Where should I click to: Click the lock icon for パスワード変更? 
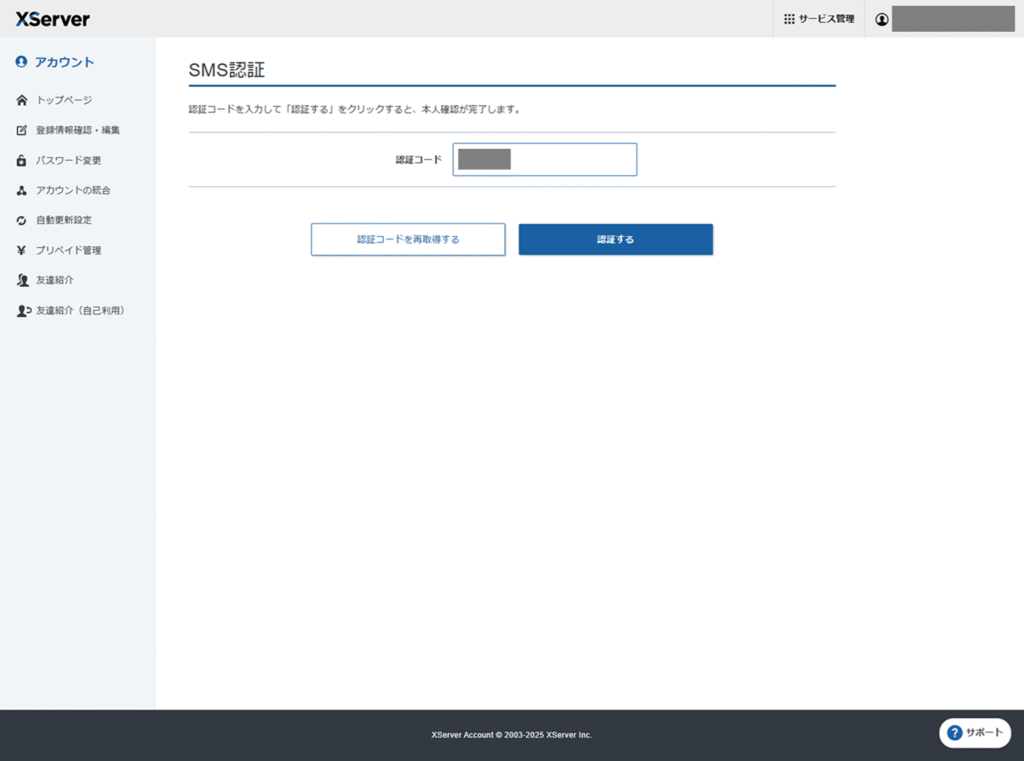coord(22,160)
